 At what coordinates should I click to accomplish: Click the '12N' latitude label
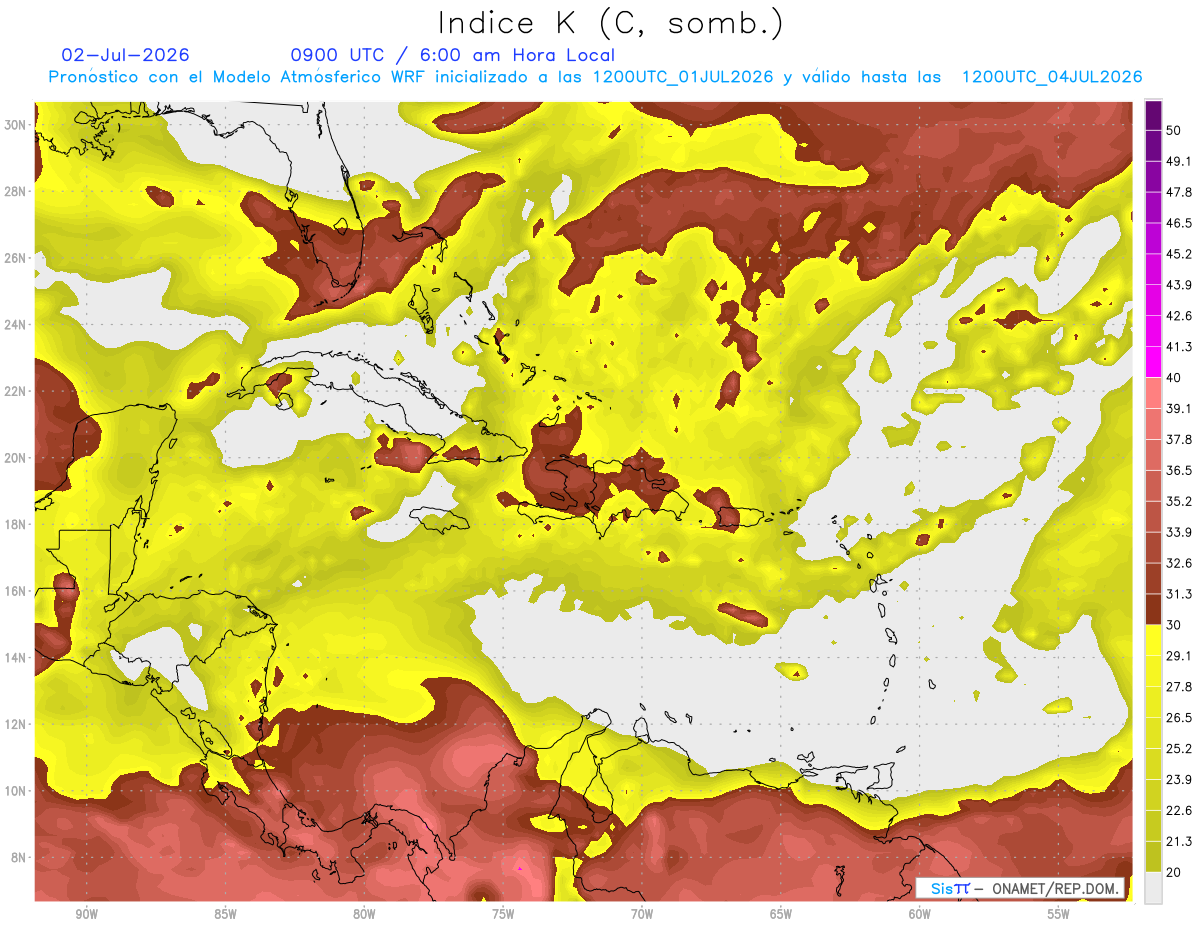coord(15,724)
